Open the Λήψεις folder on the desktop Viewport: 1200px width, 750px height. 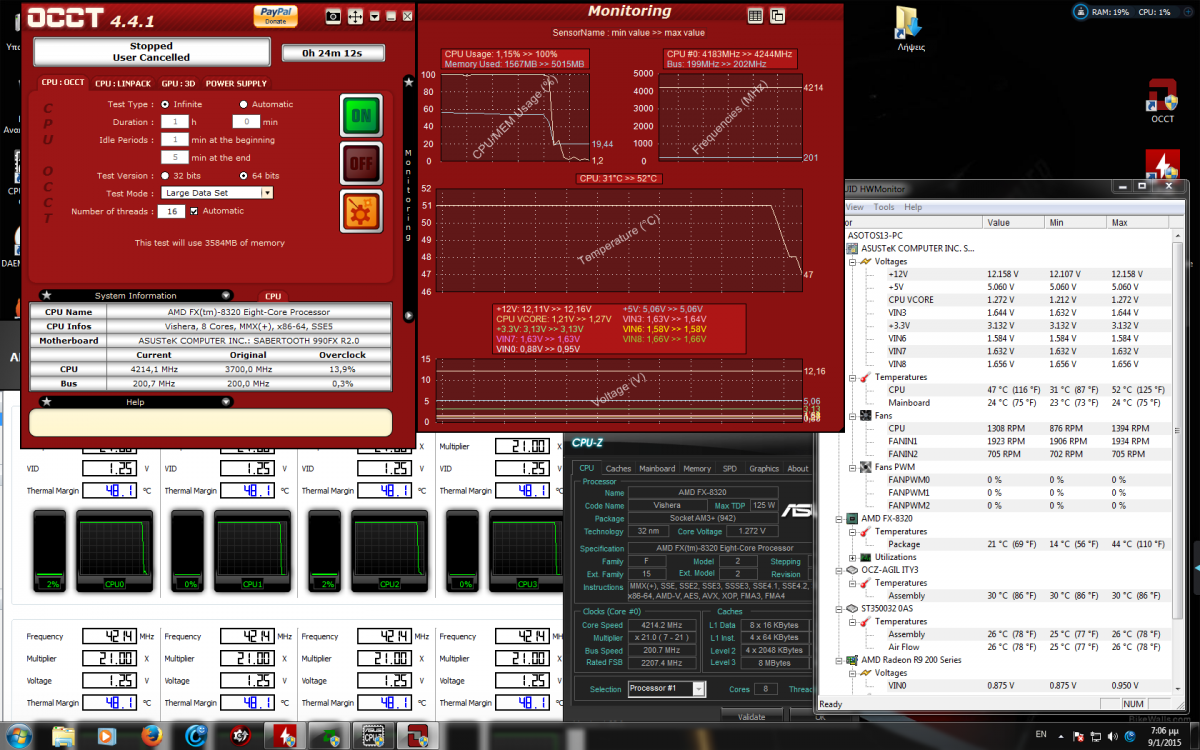(x=910, y=28)
